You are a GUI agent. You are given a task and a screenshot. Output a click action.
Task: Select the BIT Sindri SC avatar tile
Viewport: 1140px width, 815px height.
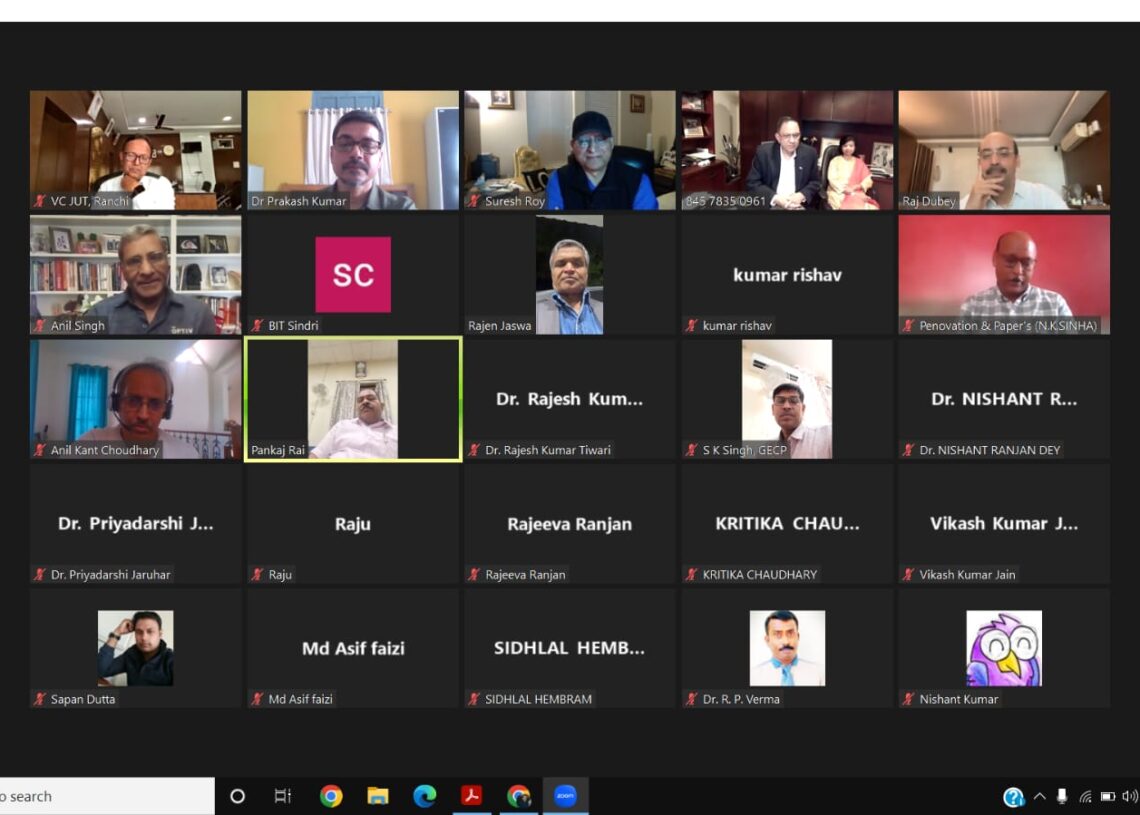[353, 275]
